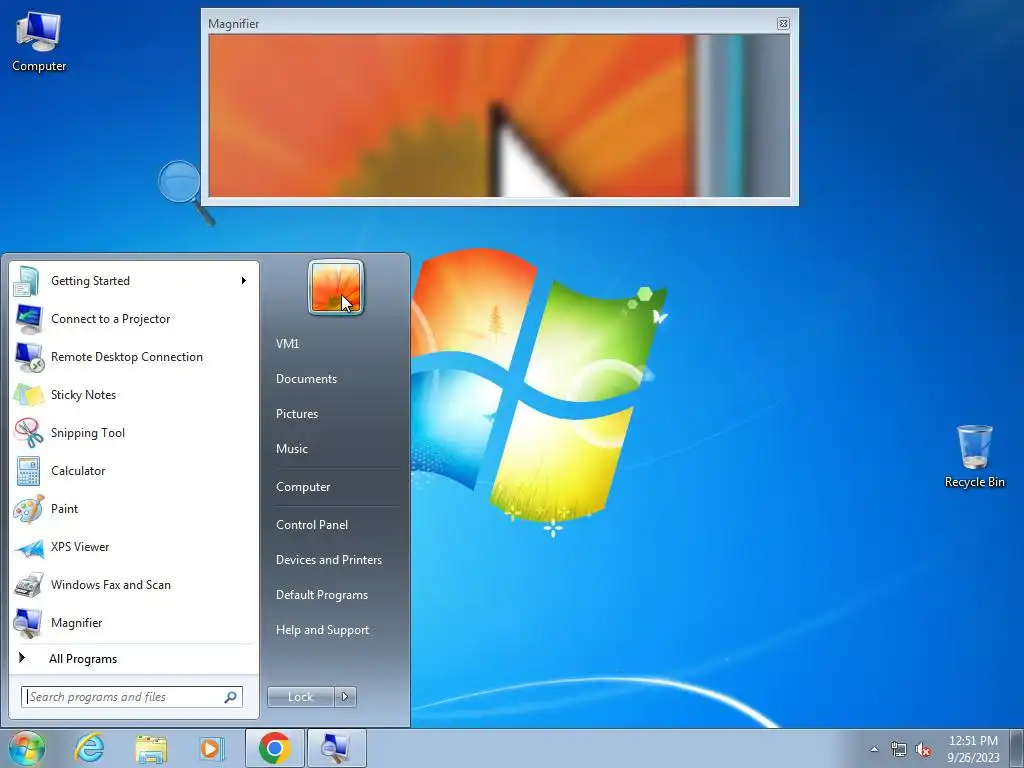This screenshot has height=768, width=1024.
Task: Open the network tray icon
Action: (899, 749)
